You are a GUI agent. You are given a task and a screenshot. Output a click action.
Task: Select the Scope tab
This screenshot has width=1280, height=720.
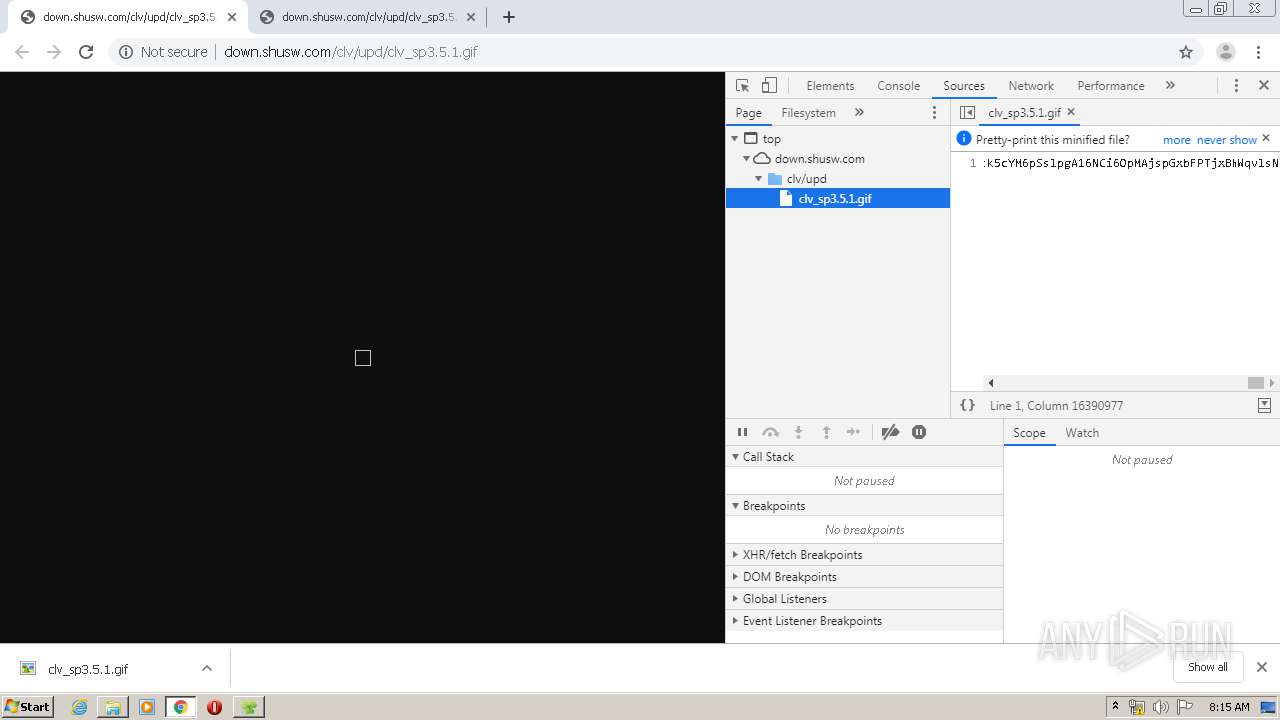(1029, 433)
